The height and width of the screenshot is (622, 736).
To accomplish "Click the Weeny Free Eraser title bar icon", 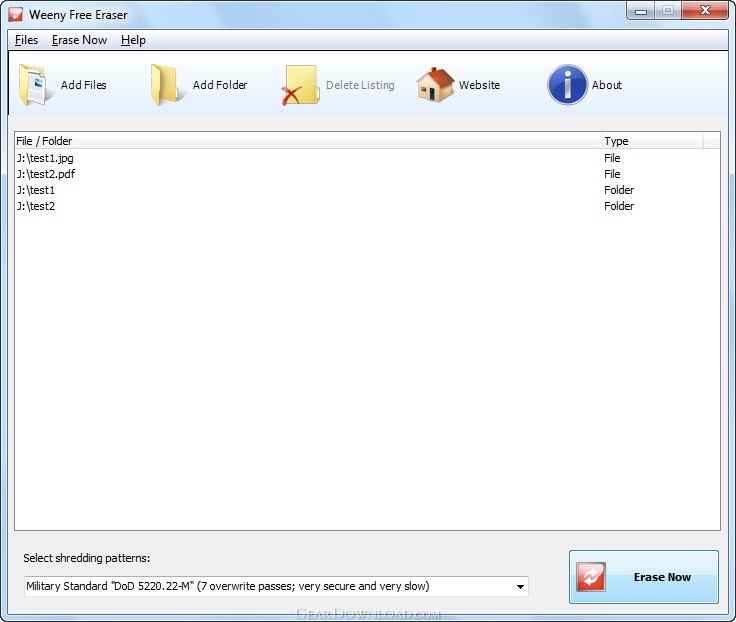I will [15, 15].
